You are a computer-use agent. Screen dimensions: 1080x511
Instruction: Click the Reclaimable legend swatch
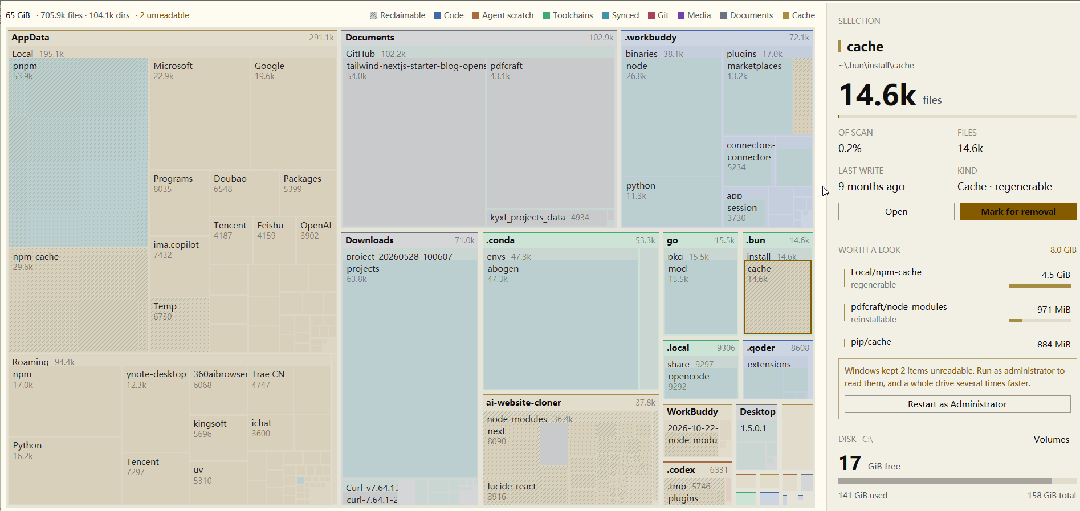click(x=373, y=15)
